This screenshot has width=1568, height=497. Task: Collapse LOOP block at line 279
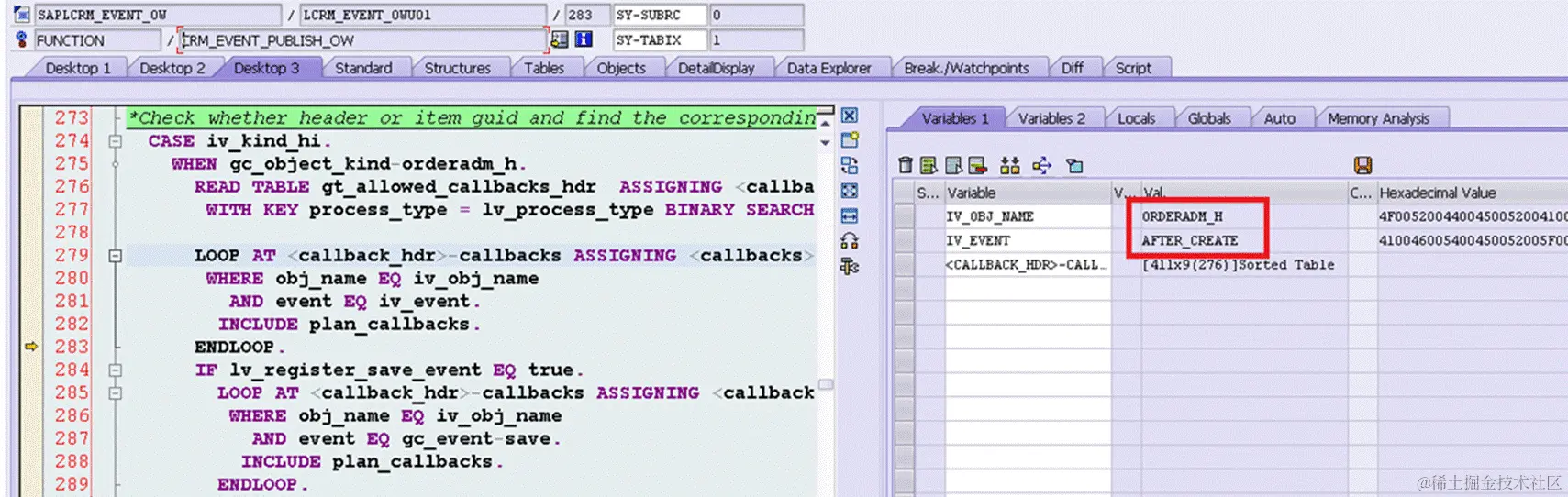(x=115, y=256)
